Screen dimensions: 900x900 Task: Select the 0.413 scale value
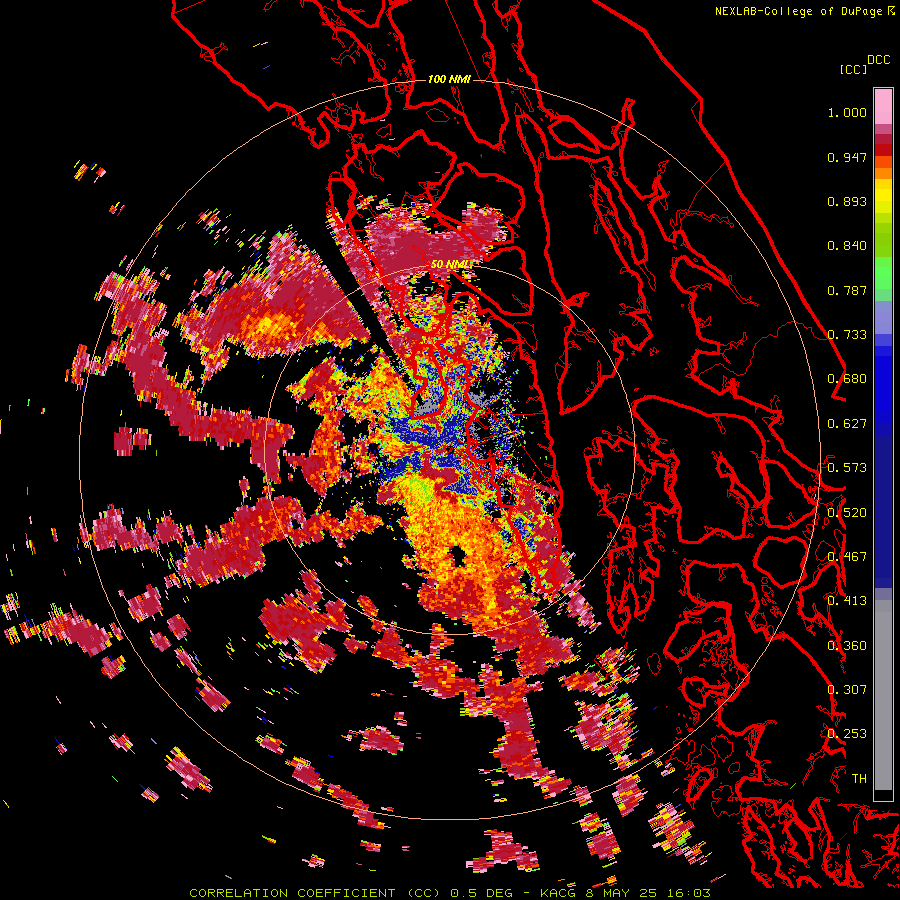[847, 601]
